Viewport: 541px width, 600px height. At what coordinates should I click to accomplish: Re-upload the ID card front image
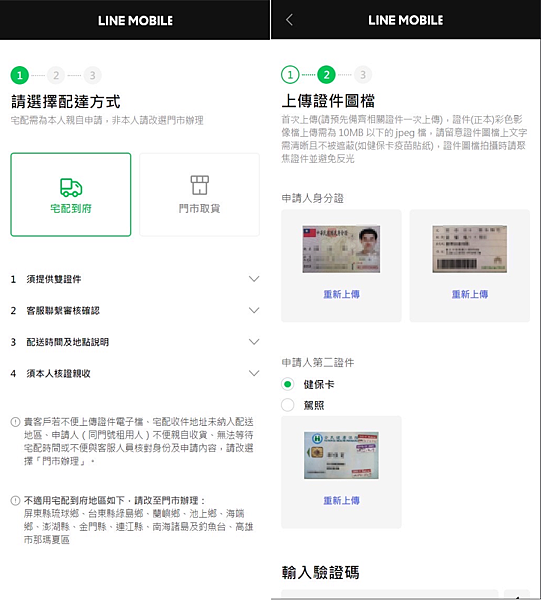pyautogui.click(x=341, y=294)
